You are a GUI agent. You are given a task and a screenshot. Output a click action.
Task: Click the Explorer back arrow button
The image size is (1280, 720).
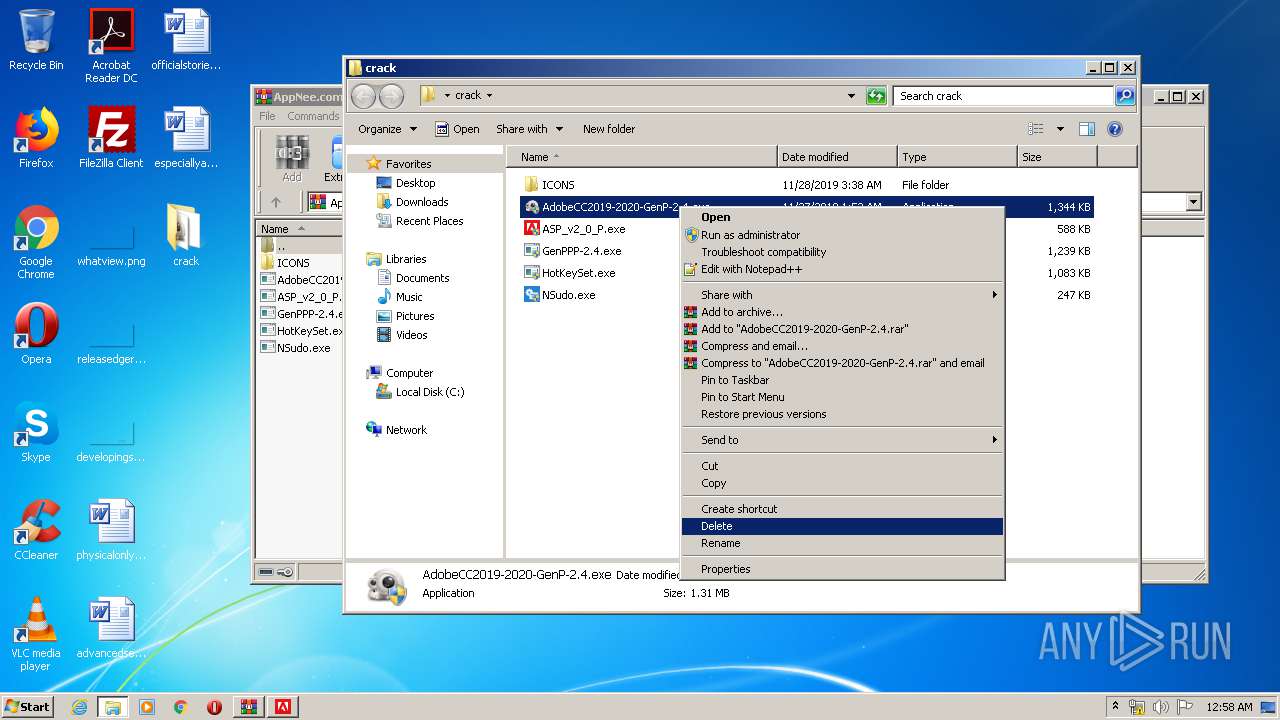point(363,96)
